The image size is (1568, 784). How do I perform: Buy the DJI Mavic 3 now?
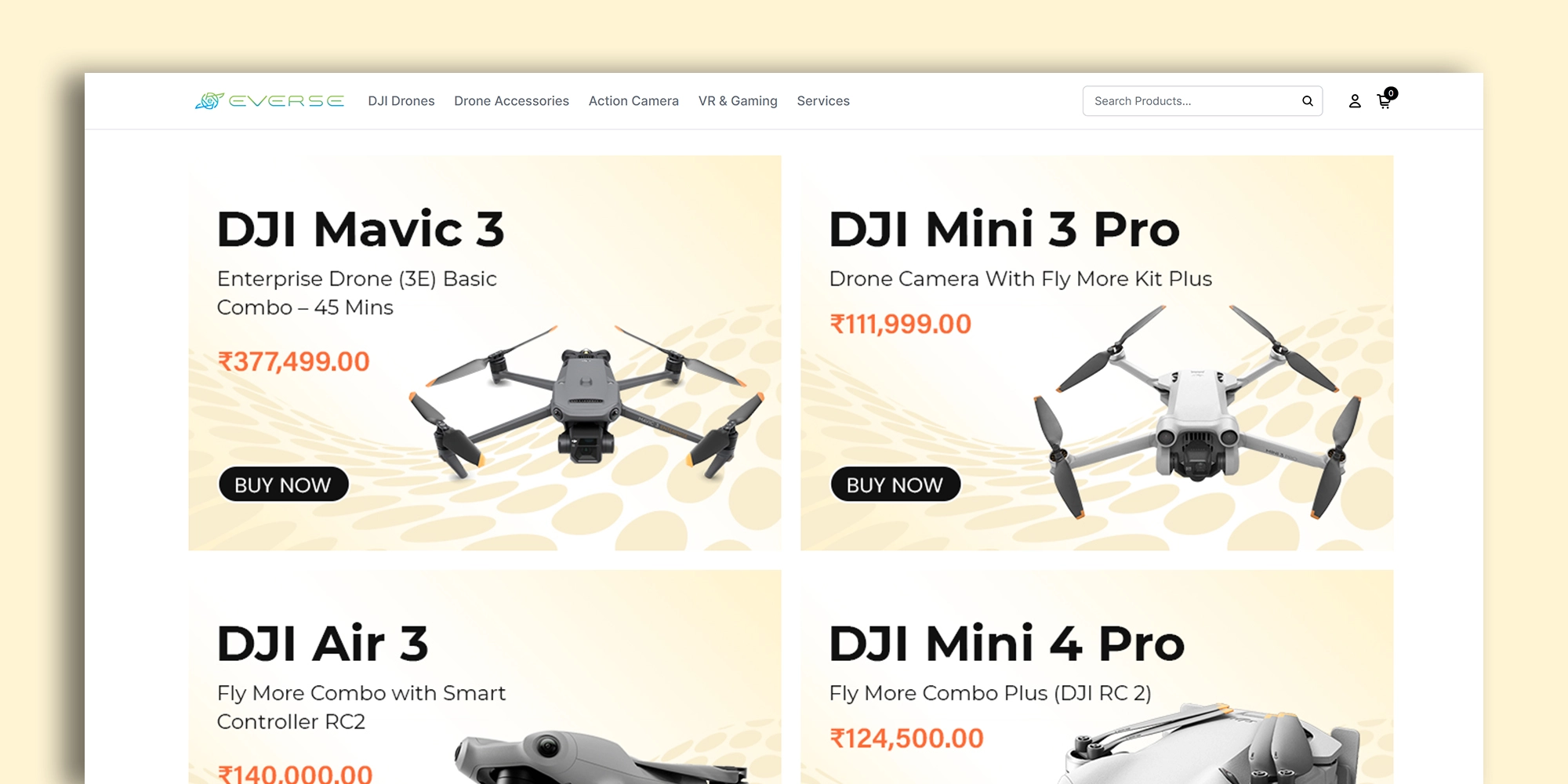pos(283,485)
